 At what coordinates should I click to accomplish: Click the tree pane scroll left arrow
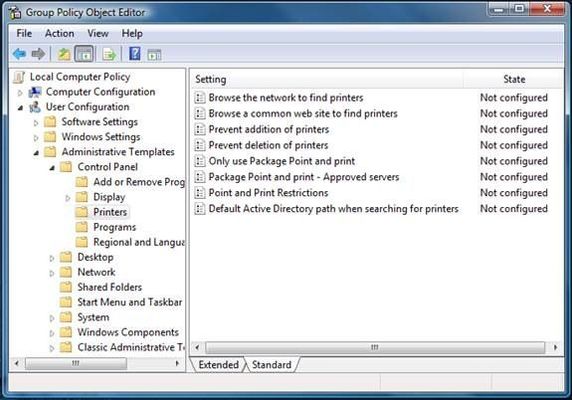click(x=16, y=363)
